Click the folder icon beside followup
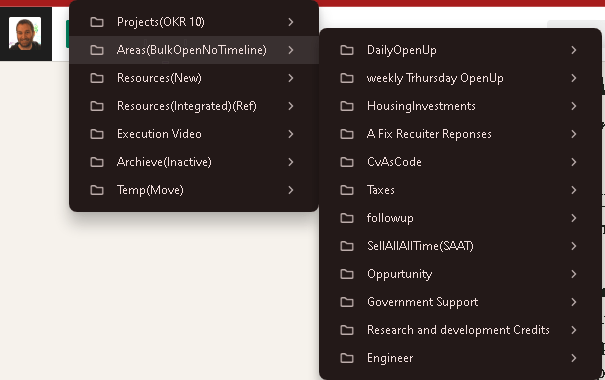This screenshot has height=380, width=605. tap(347, 218)
